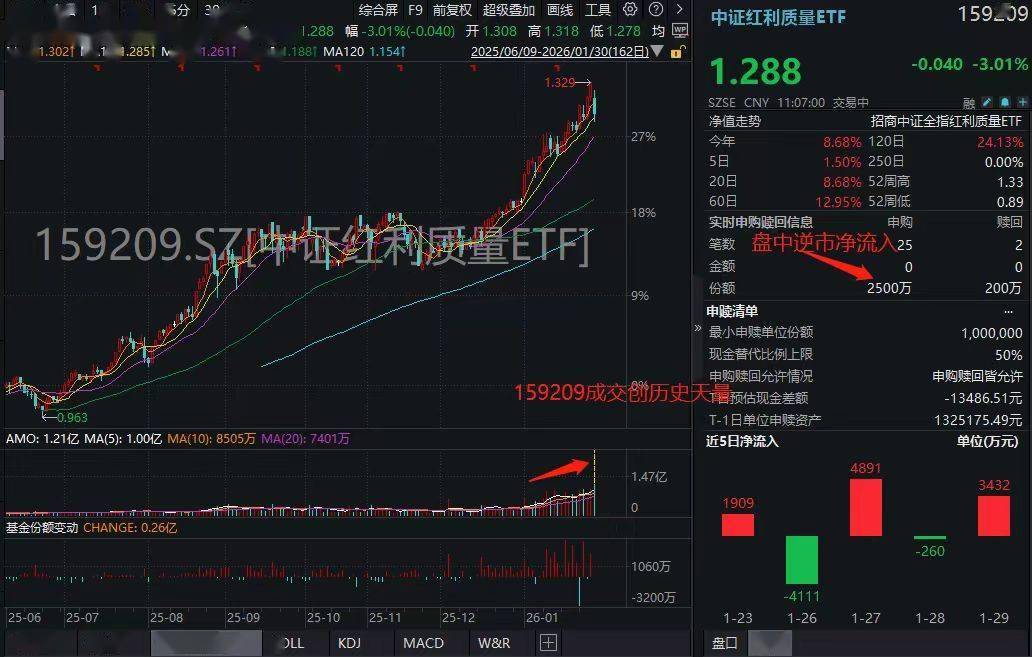Image resolution: width=1032 pixels, height=657 pixels.
Task: Switch to KDJ indicator tab
Action: (x=349, y=643)
